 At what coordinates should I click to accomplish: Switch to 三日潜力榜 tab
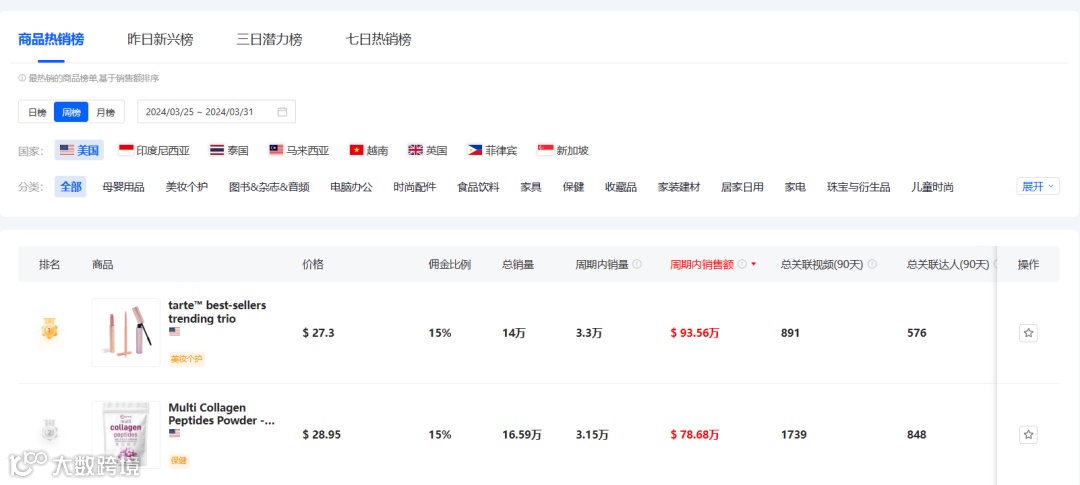pyautogui.click(x=269, y=39)
